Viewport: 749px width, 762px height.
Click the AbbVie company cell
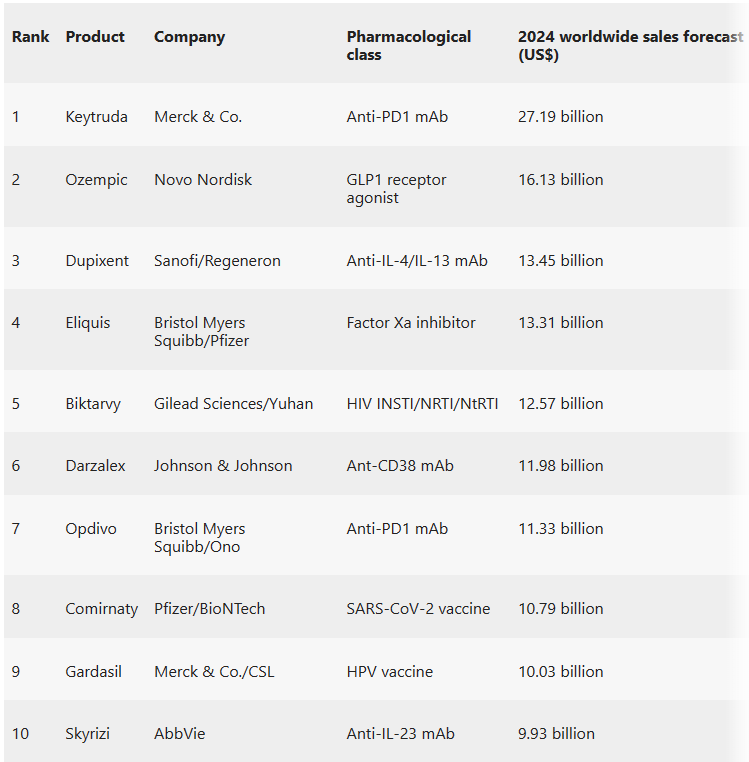pyautogui.click(x=180, y=734)
